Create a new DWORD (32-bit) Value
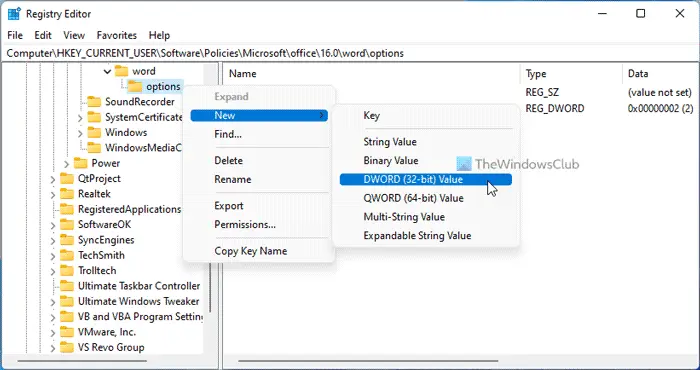The height and width of the screenshot is (370, 700). pos(426,179)
